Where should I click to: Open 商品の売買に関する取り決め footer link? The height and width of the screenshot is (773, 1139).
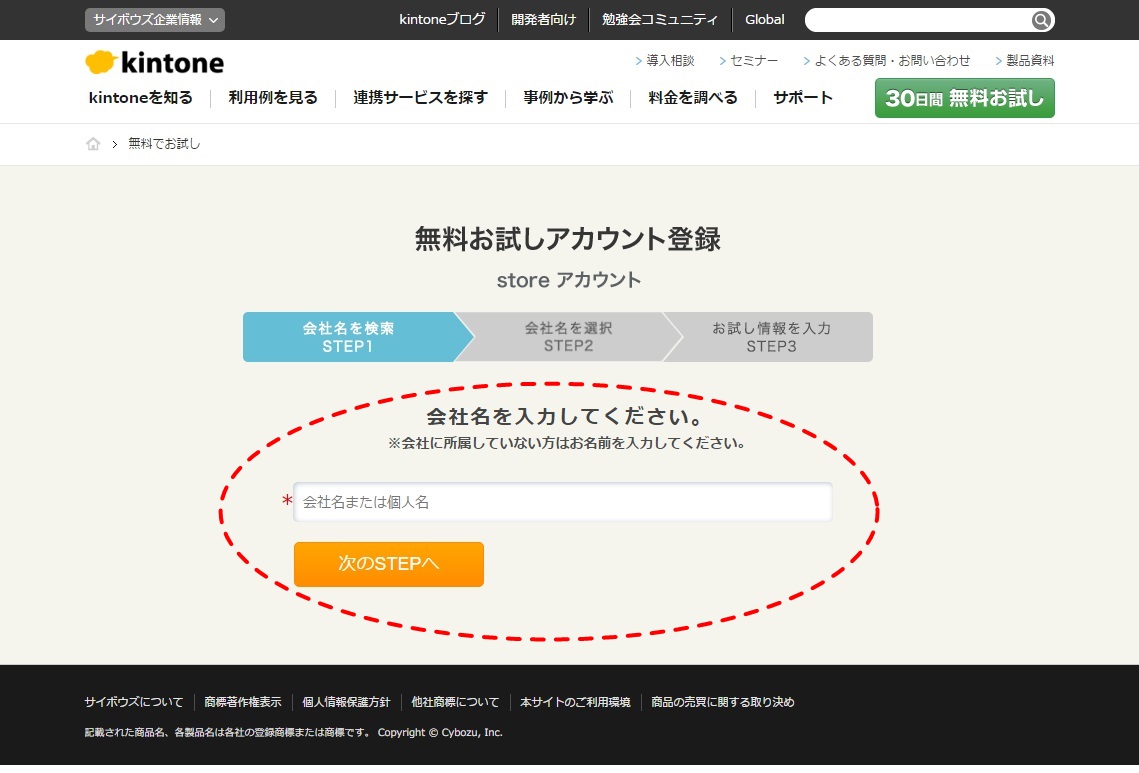(723, 703)
